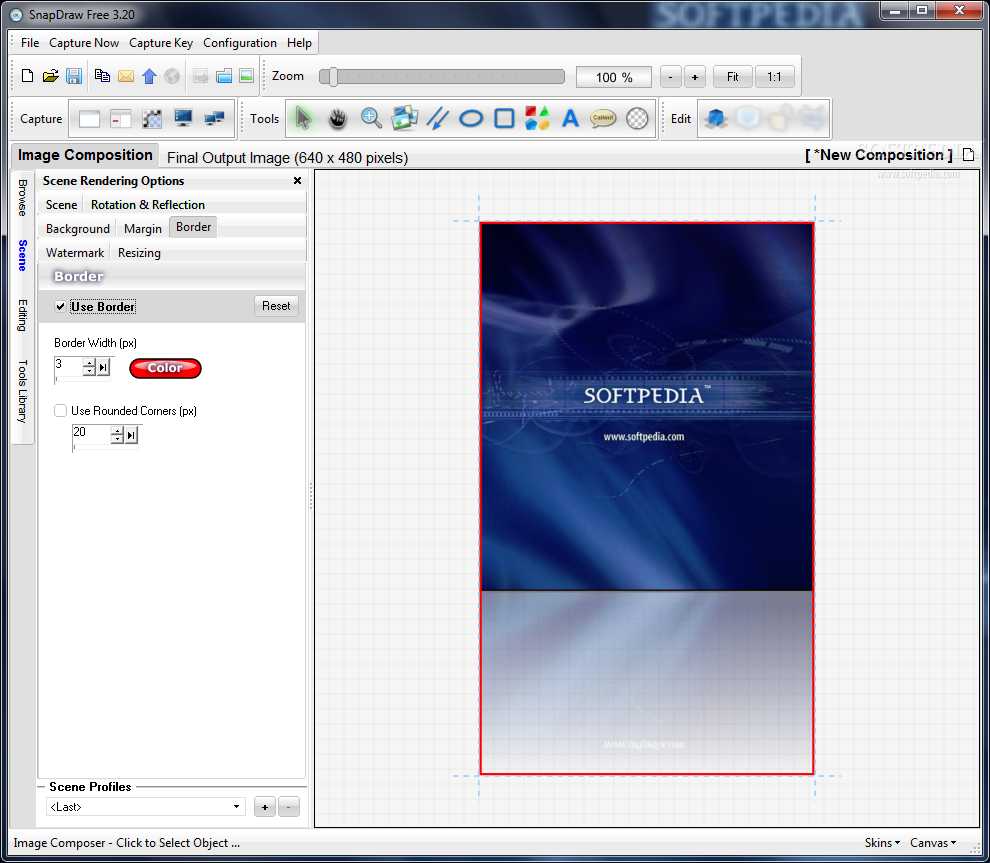990x863 pixels.
Task: Copy the image to the clipboard
Action: click(x=102, y=76)
